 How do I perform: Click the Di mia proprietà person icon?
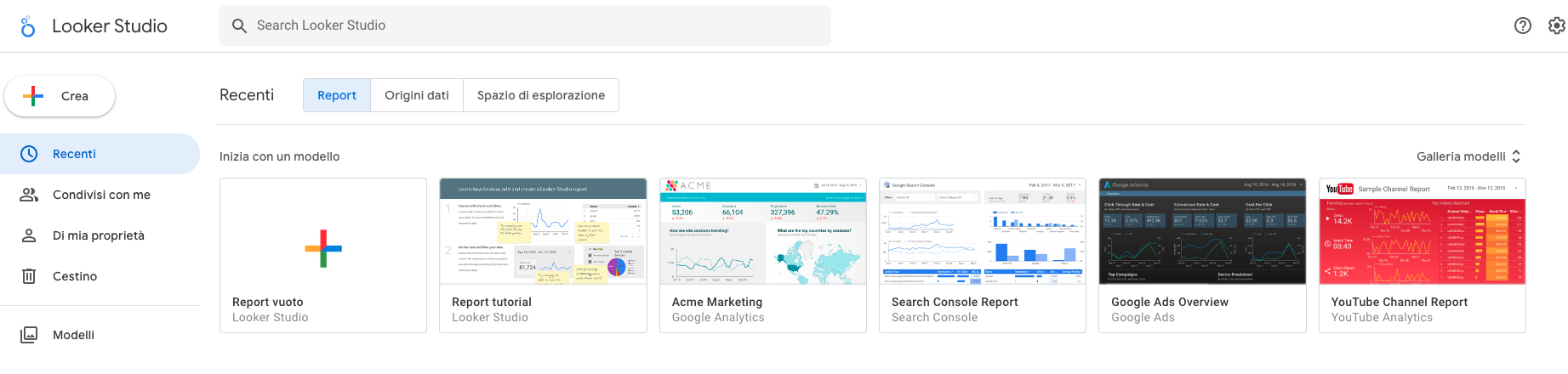tap(29, 235)
